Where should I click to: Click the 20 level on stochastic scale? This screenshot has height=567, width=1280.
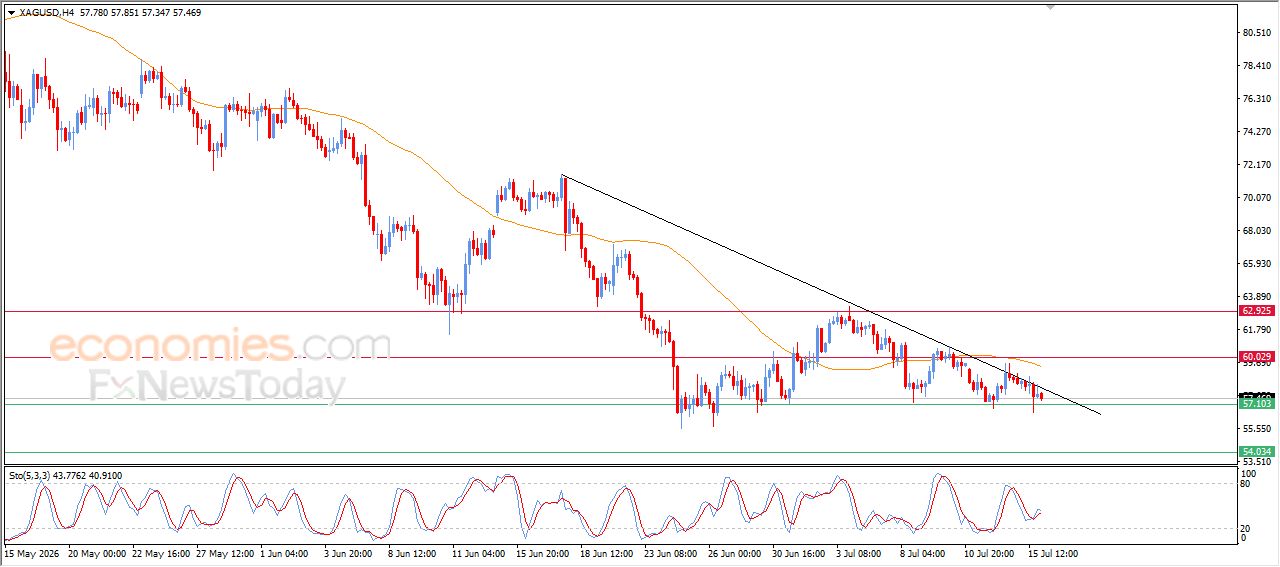click(x=1247, y=528)
